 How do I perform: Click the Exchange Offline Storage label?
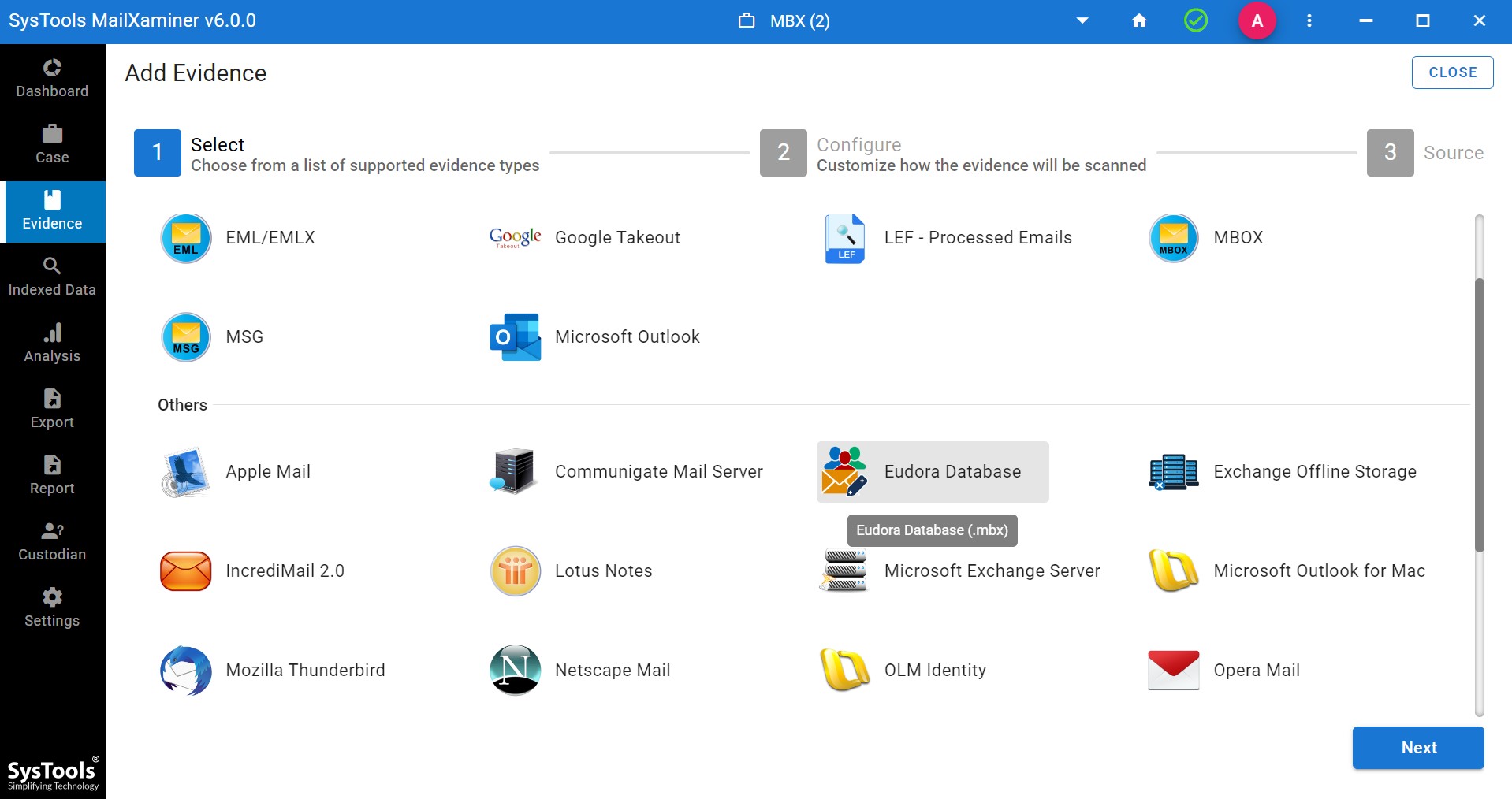(x=1314, y=472)
